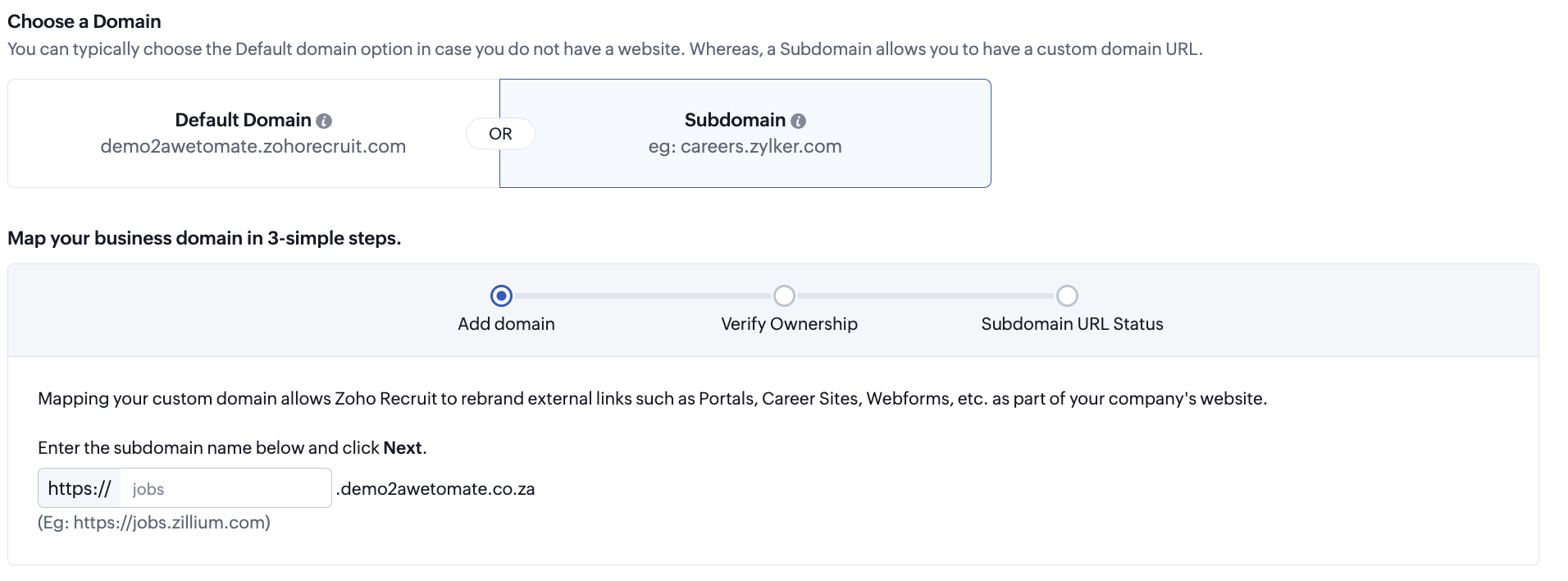This screenshot has height=581, width=1568.
Task: Select the Add domain step radio circle
Action: click(x=501, y=295)
